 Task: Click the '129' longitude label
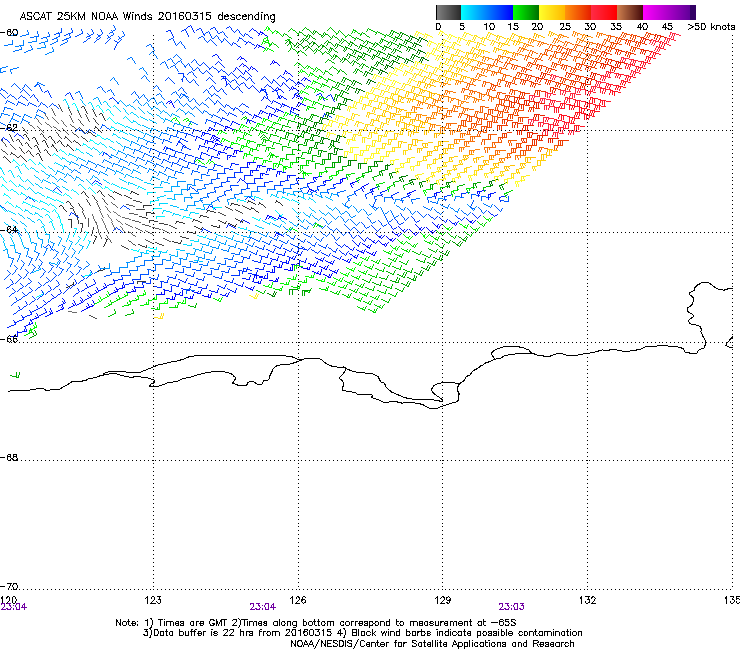(x=443, y=599)
